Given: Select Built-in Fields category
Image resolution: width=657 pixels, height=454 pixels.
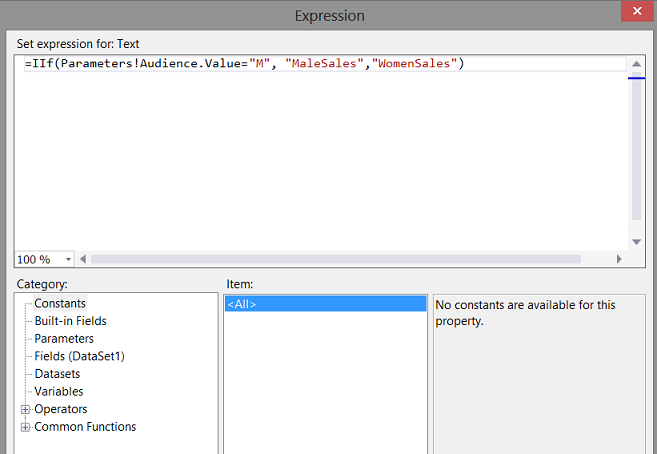Looking at the screenshot, I should point(70,321).
